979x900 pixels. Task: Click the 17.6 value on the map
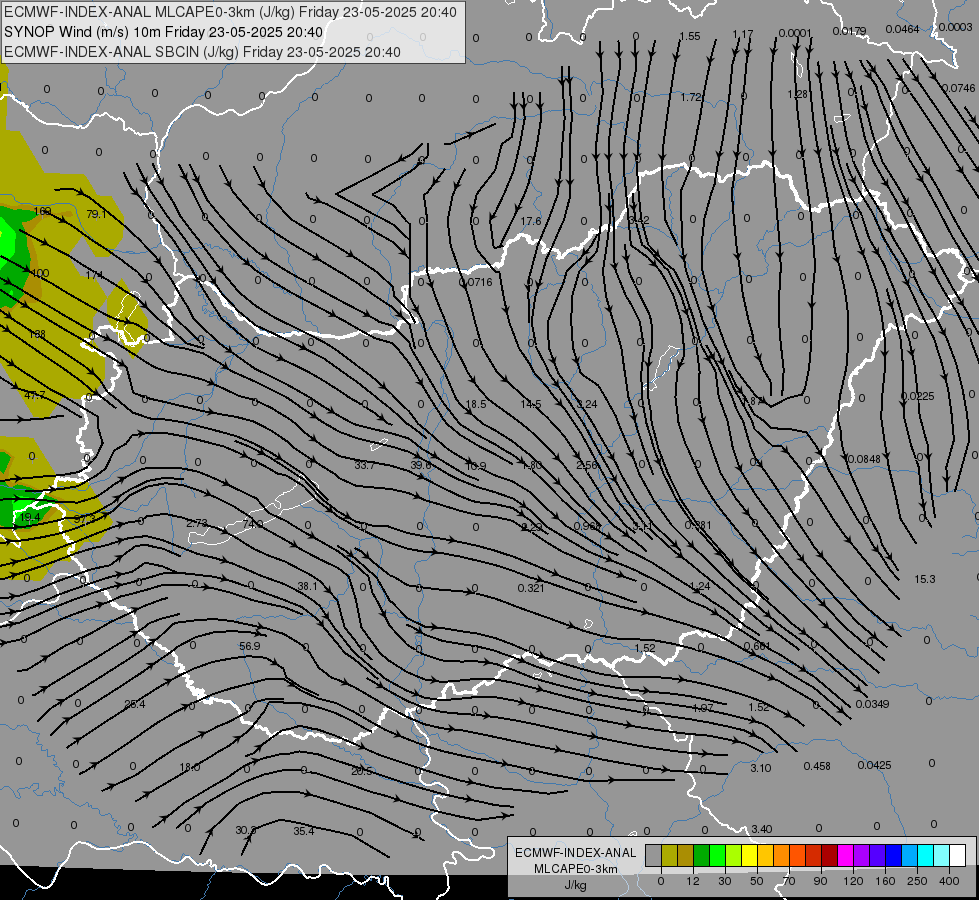(x=531, y=221)
